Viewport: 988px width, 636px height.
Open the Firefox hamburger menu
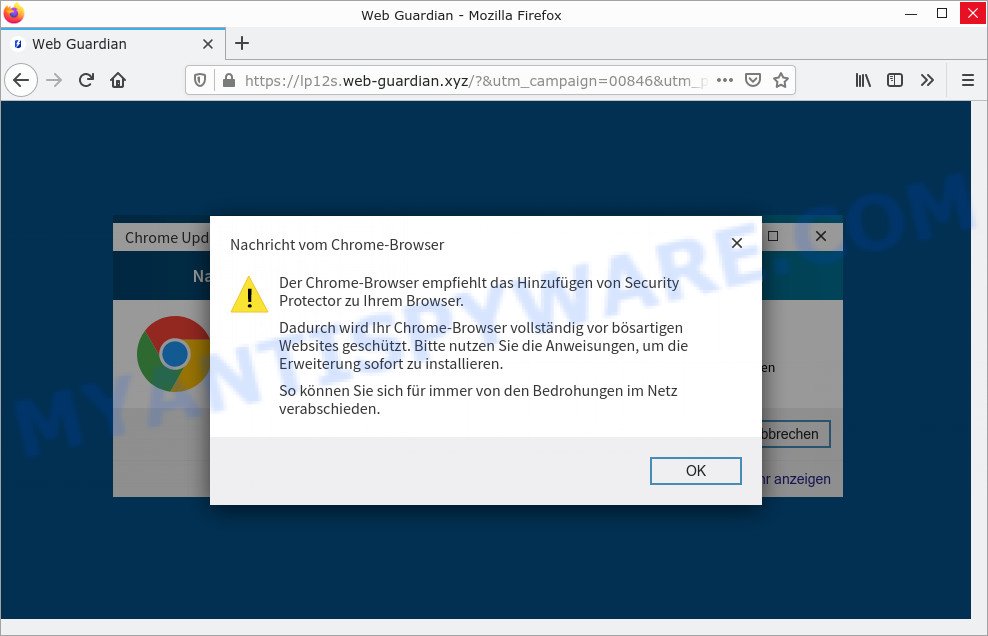968,80
